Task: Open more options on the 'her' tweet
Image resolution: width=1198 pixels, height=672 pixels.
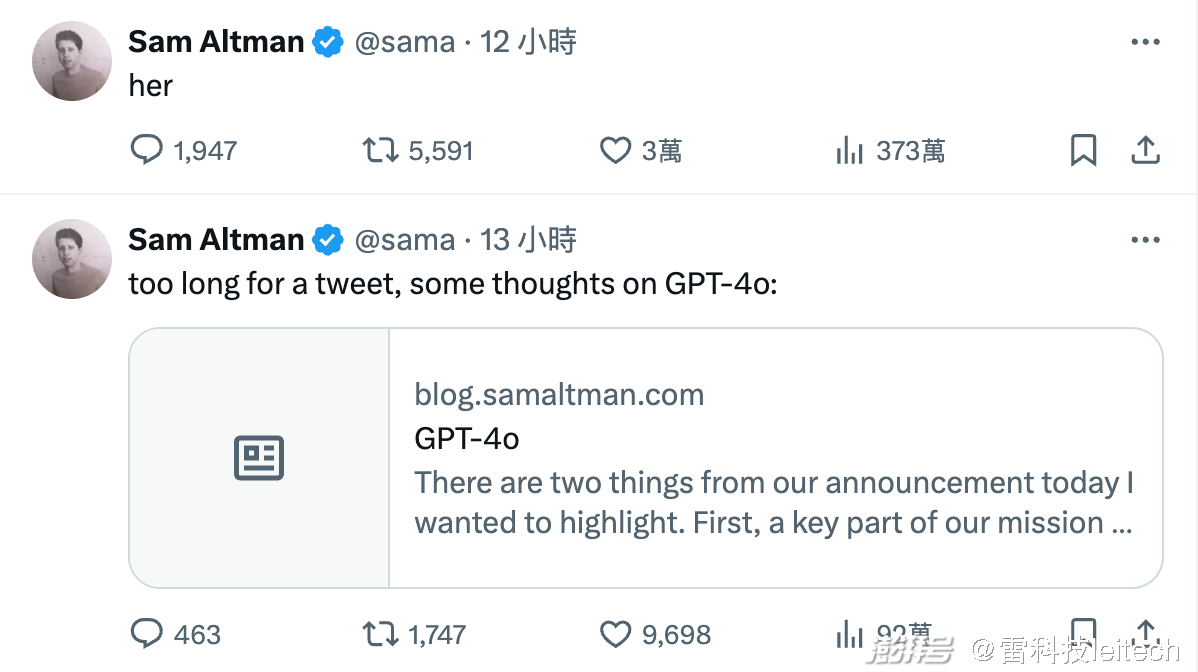Action: pyautogui.click(x=1146, y=41)
